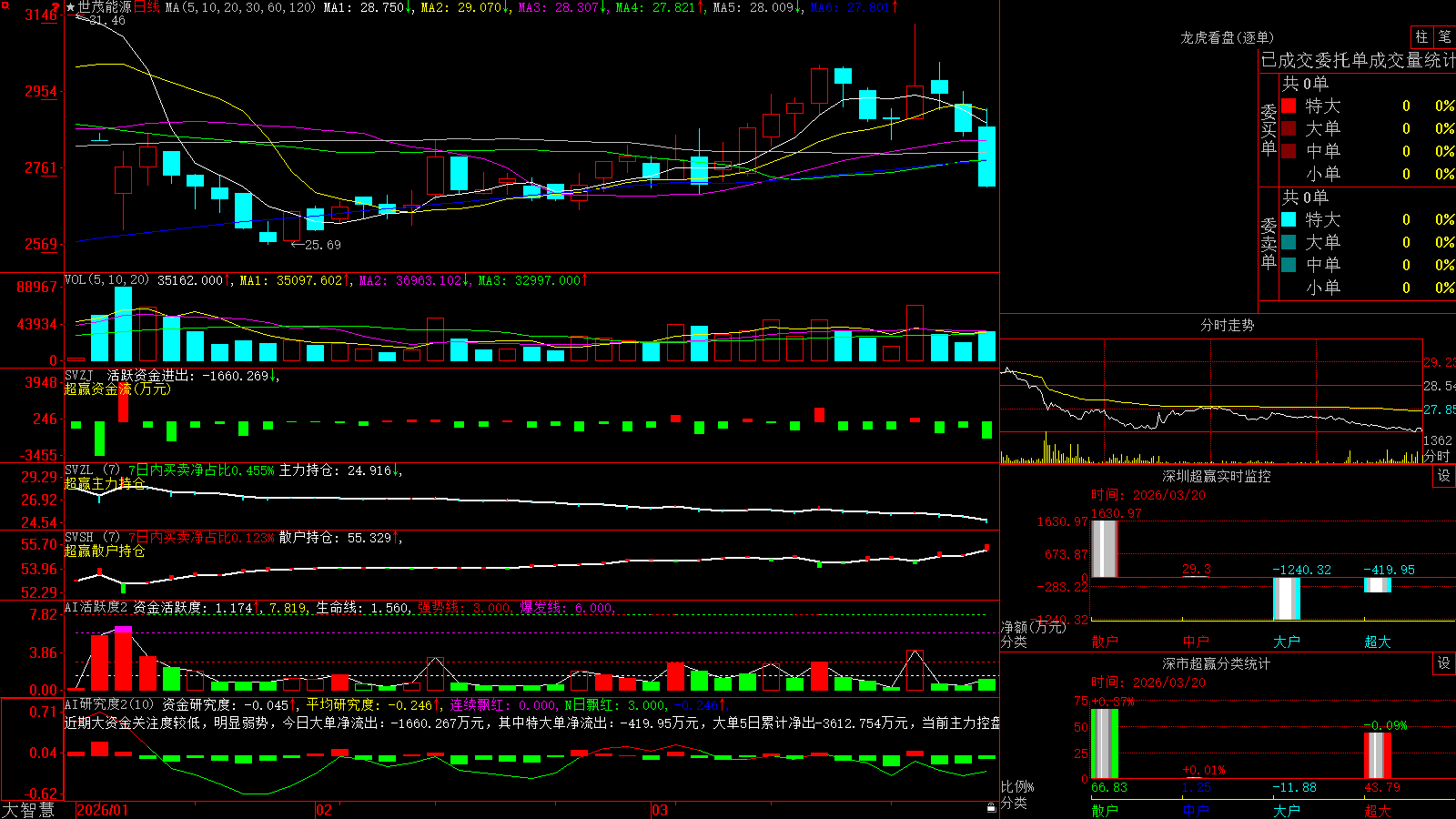Screen dimensions: 1456x819
Task: Click the red question mark help icon
Action: [56, 7]
